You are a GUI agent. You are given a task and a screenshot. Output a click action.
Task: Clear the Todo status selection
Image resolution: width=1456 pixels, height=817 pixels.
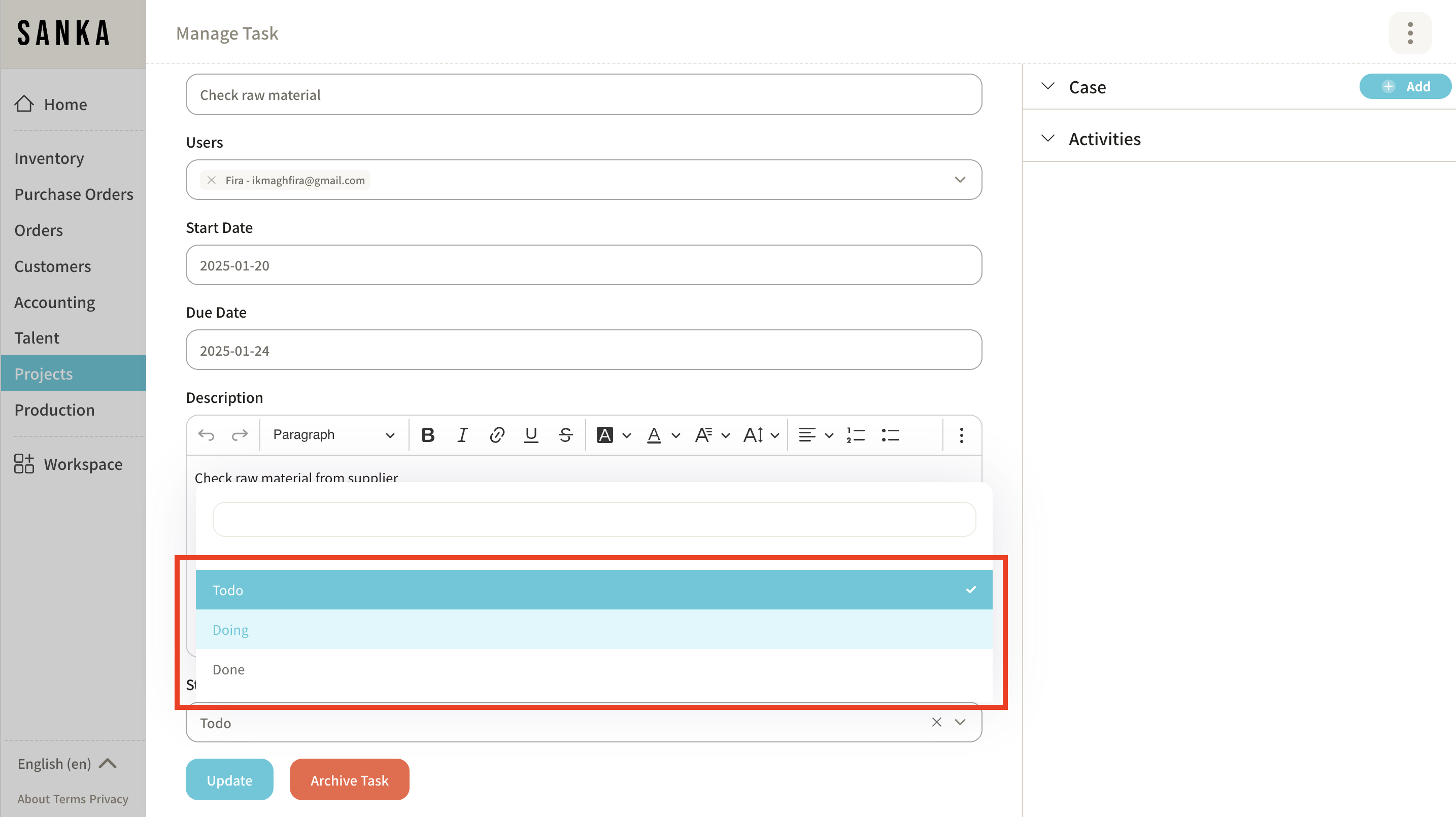[x=936, y=722]
